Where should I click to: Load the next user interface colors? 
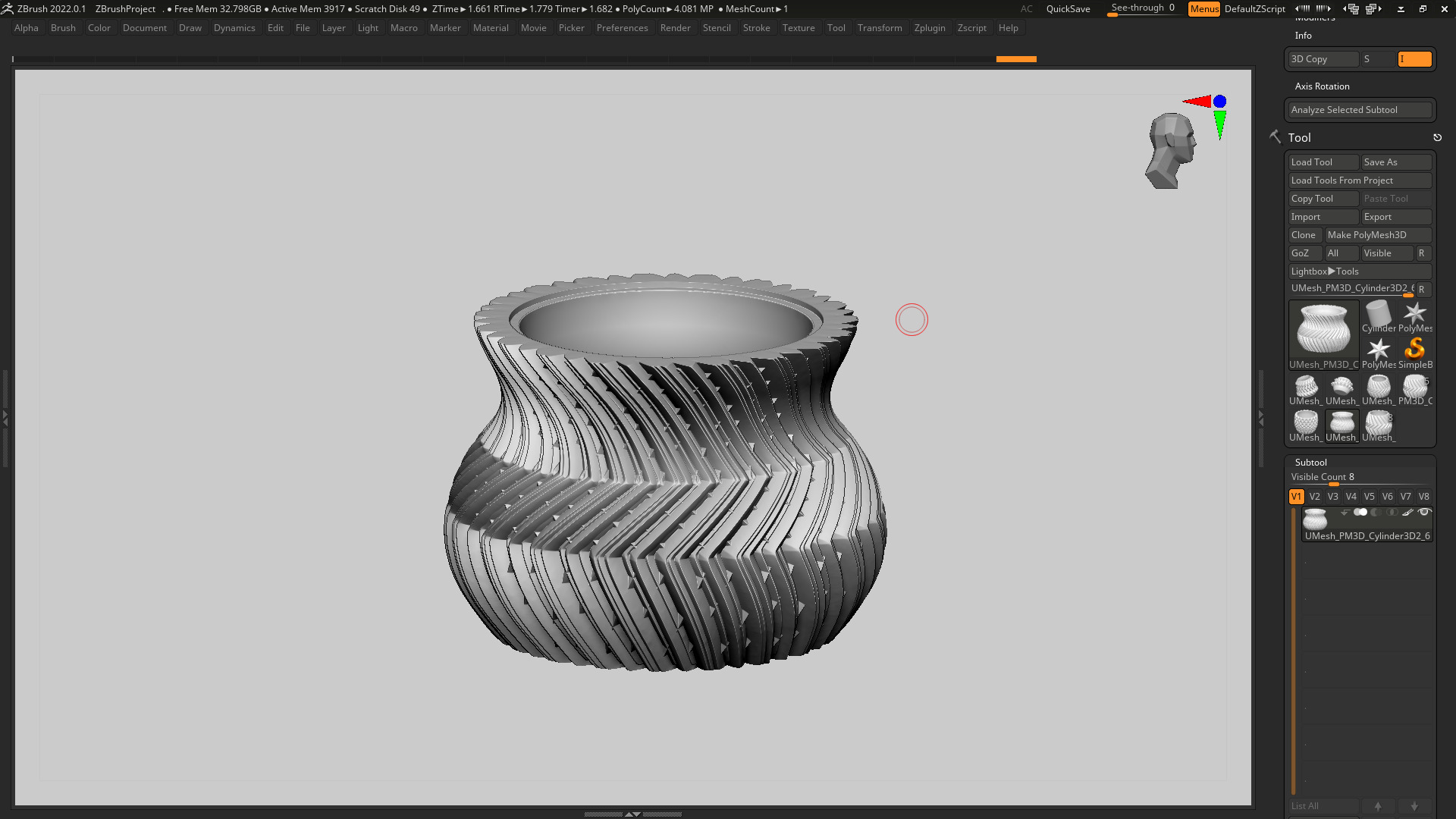point(1323,8)
